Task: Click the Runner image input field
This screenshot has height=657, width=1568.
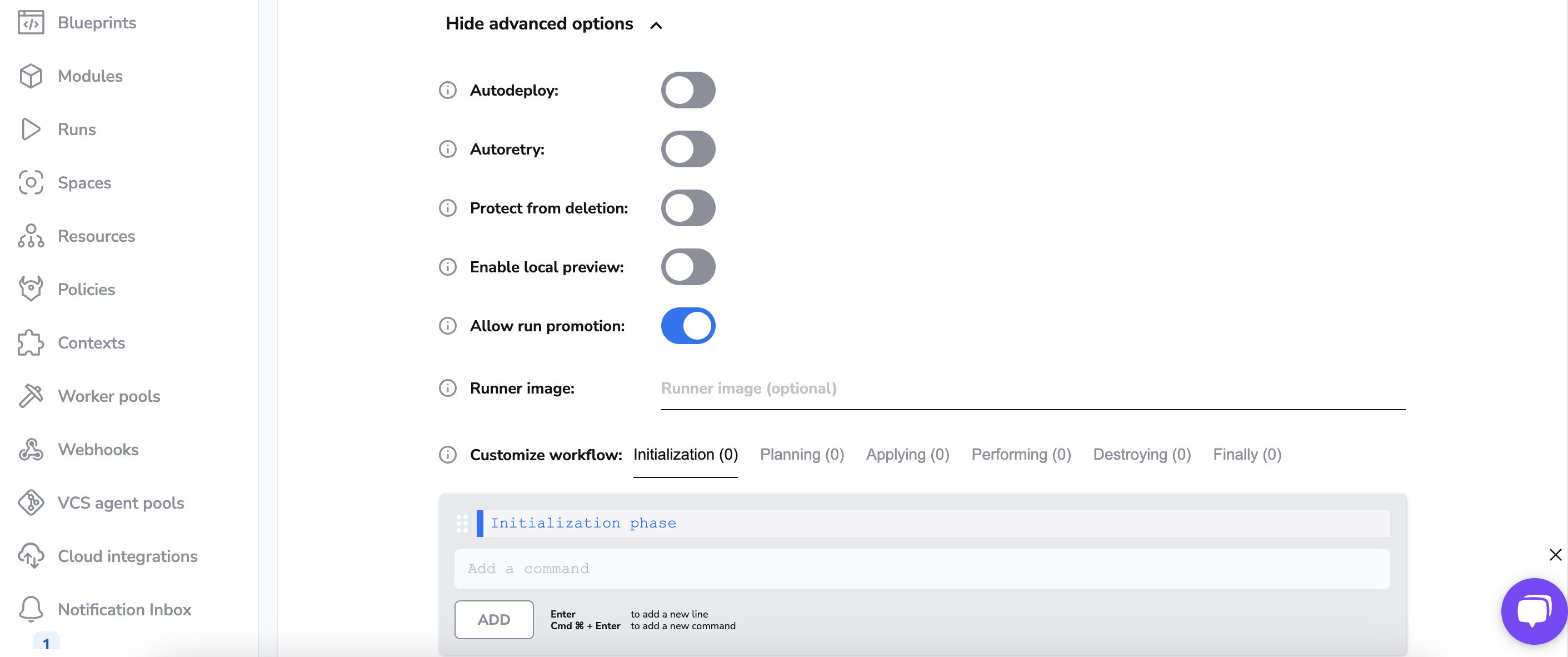Action: coord(1032,389)
